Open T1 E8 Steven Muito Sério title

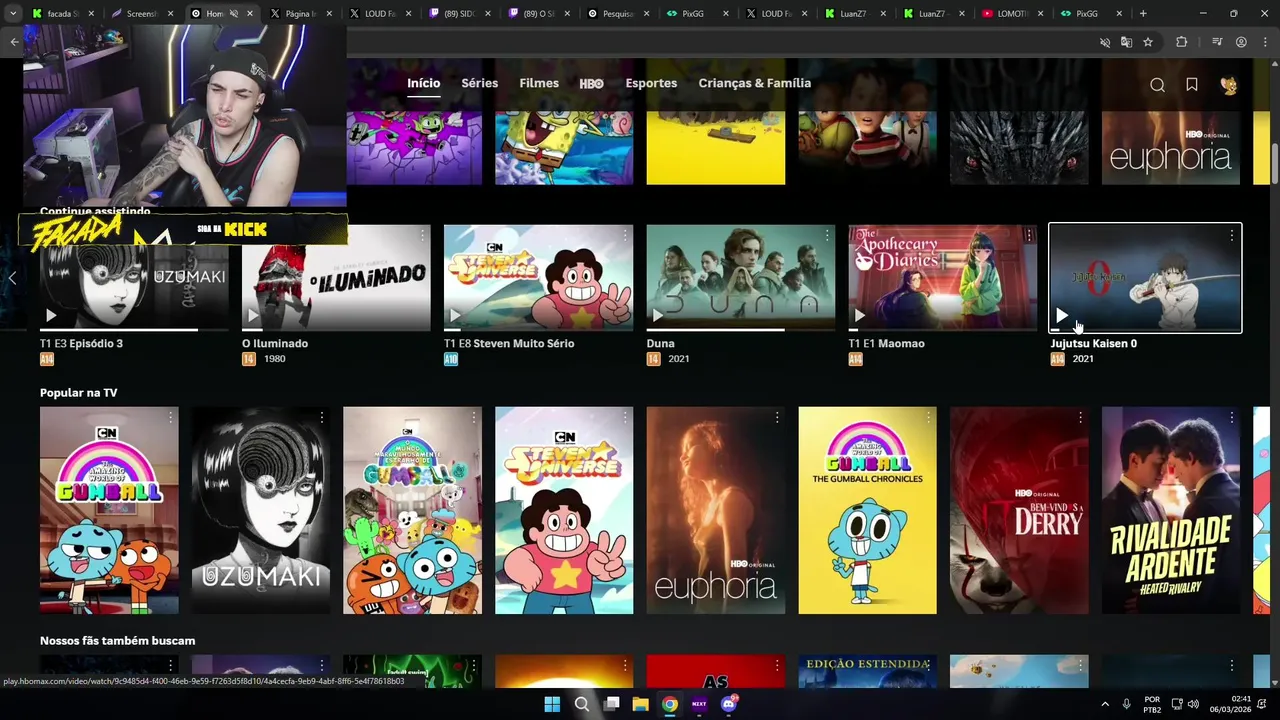click(509, 343)
